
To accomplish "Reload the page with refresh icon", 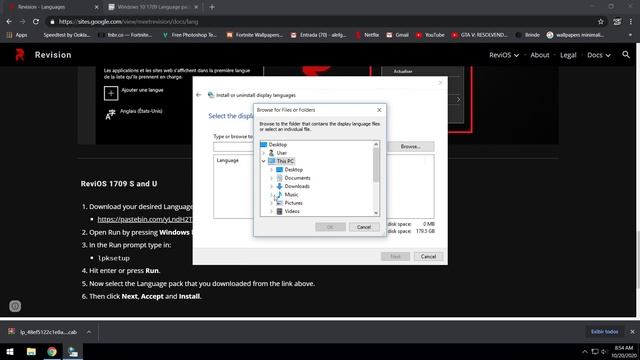I will click(x=36, y=22).
